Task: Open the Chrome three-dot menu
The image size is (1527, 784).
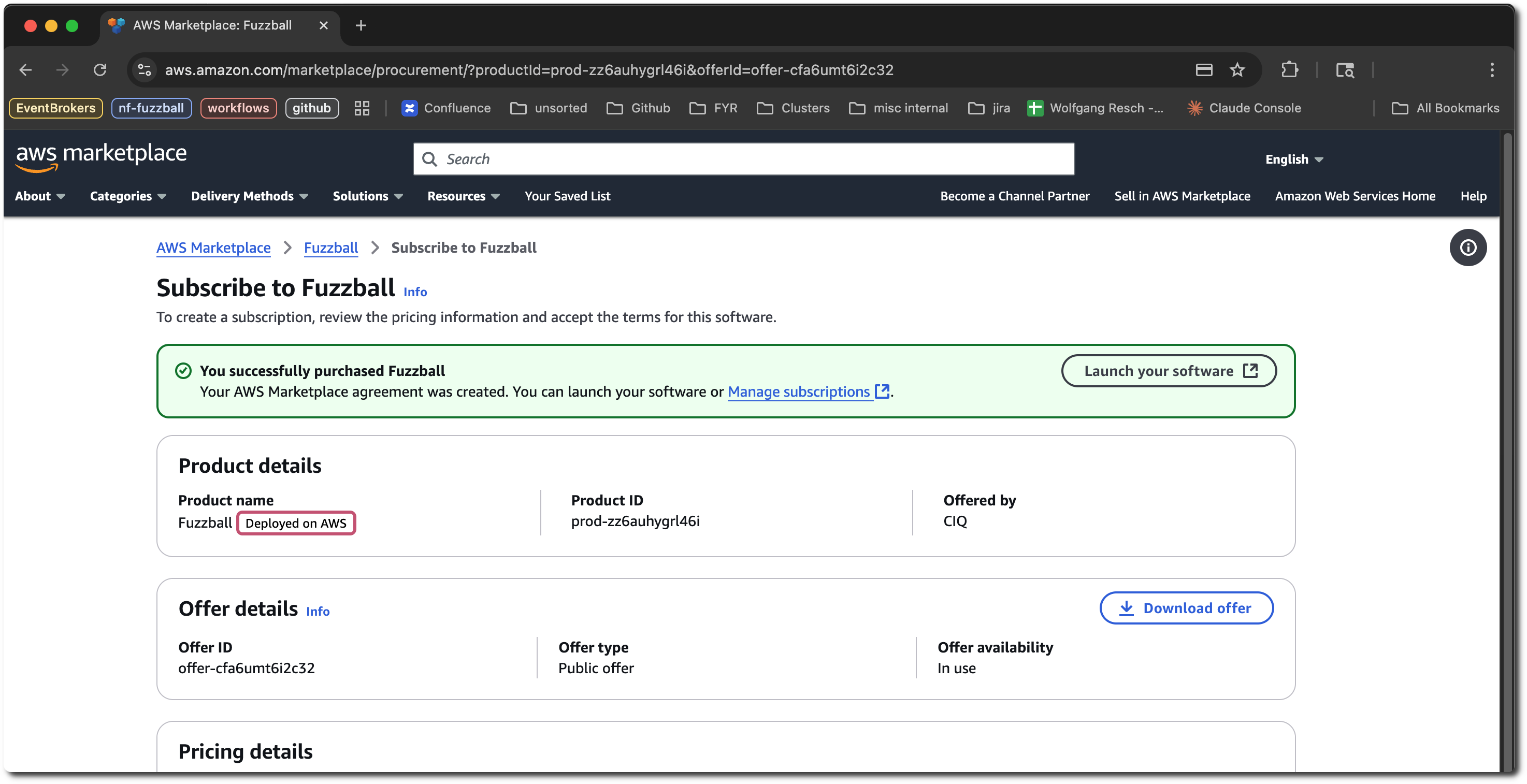Action: 1491,70
